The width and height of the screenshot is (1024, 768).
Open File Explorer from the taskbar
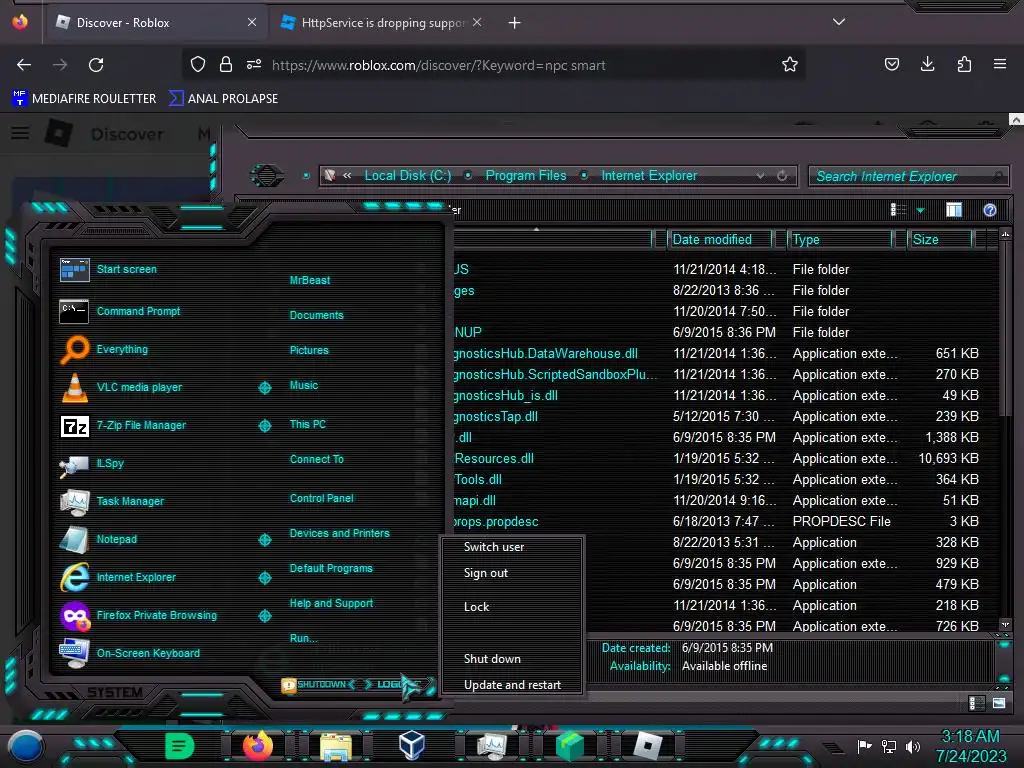pyautogui.click(x=336, y=746)
